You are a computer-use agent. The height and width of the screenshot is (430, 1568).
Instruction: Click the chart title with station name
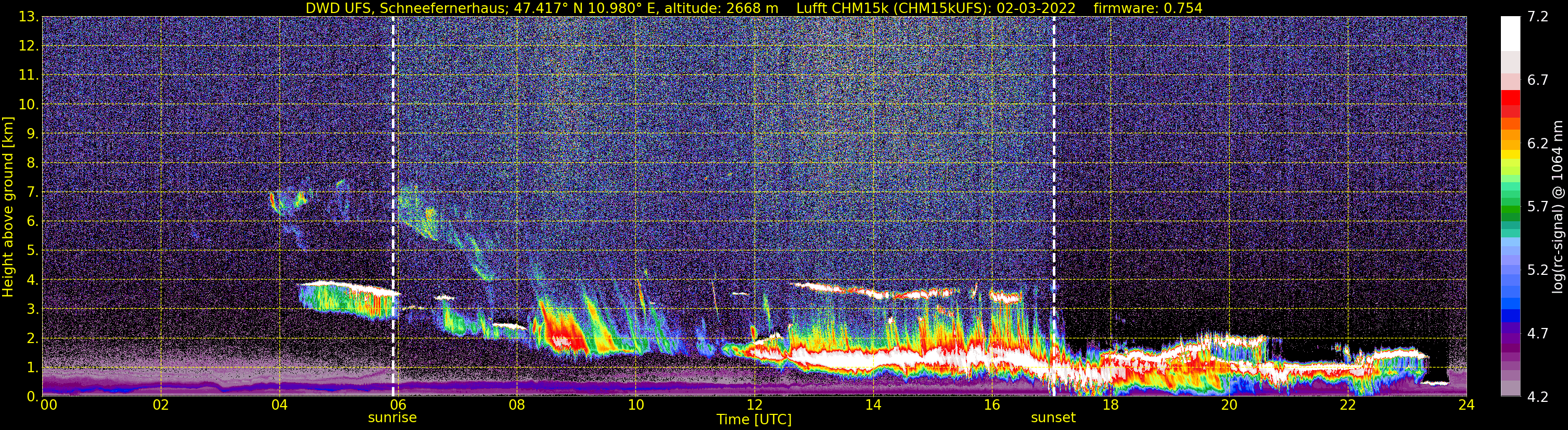click(754, 8)
